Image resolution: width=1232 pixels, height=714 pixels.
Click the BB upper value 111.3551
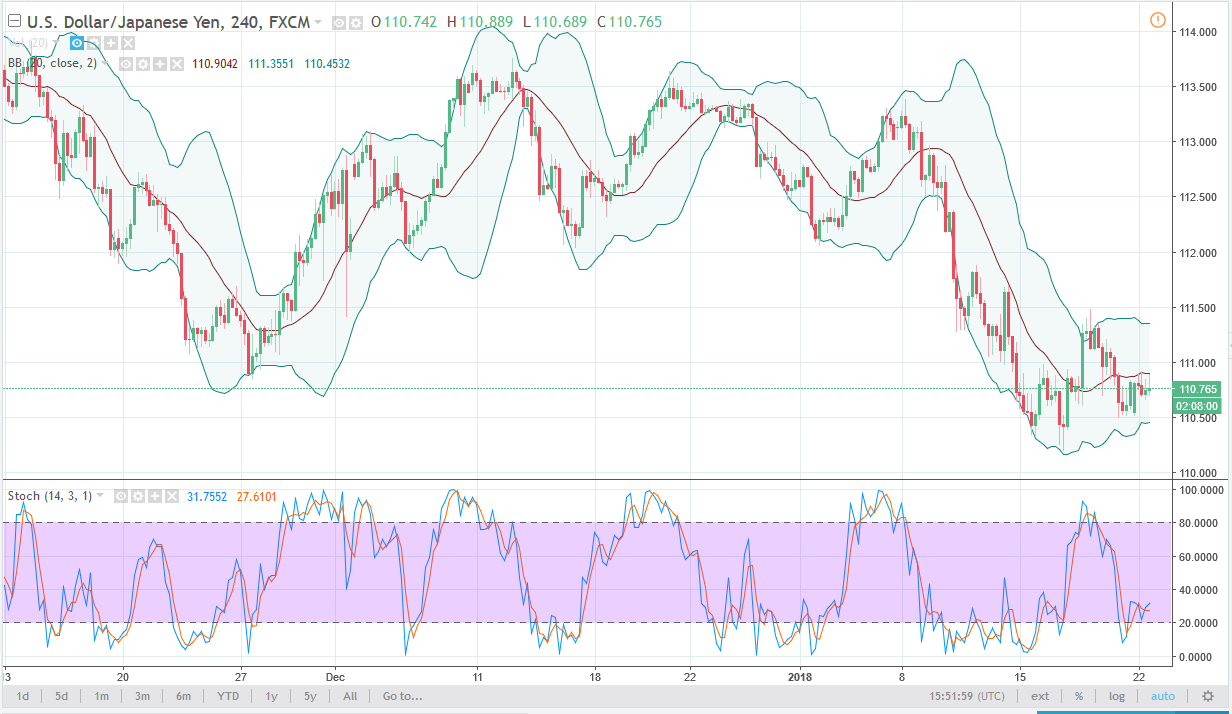pyautogui.click(x=270, y=64)
